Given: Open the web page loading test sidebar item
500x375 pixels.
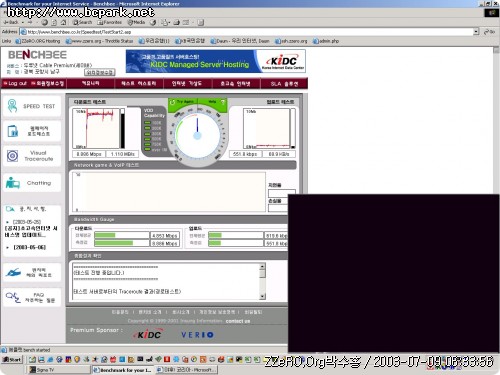Looking at the screenshot, I should click(32, 131).
